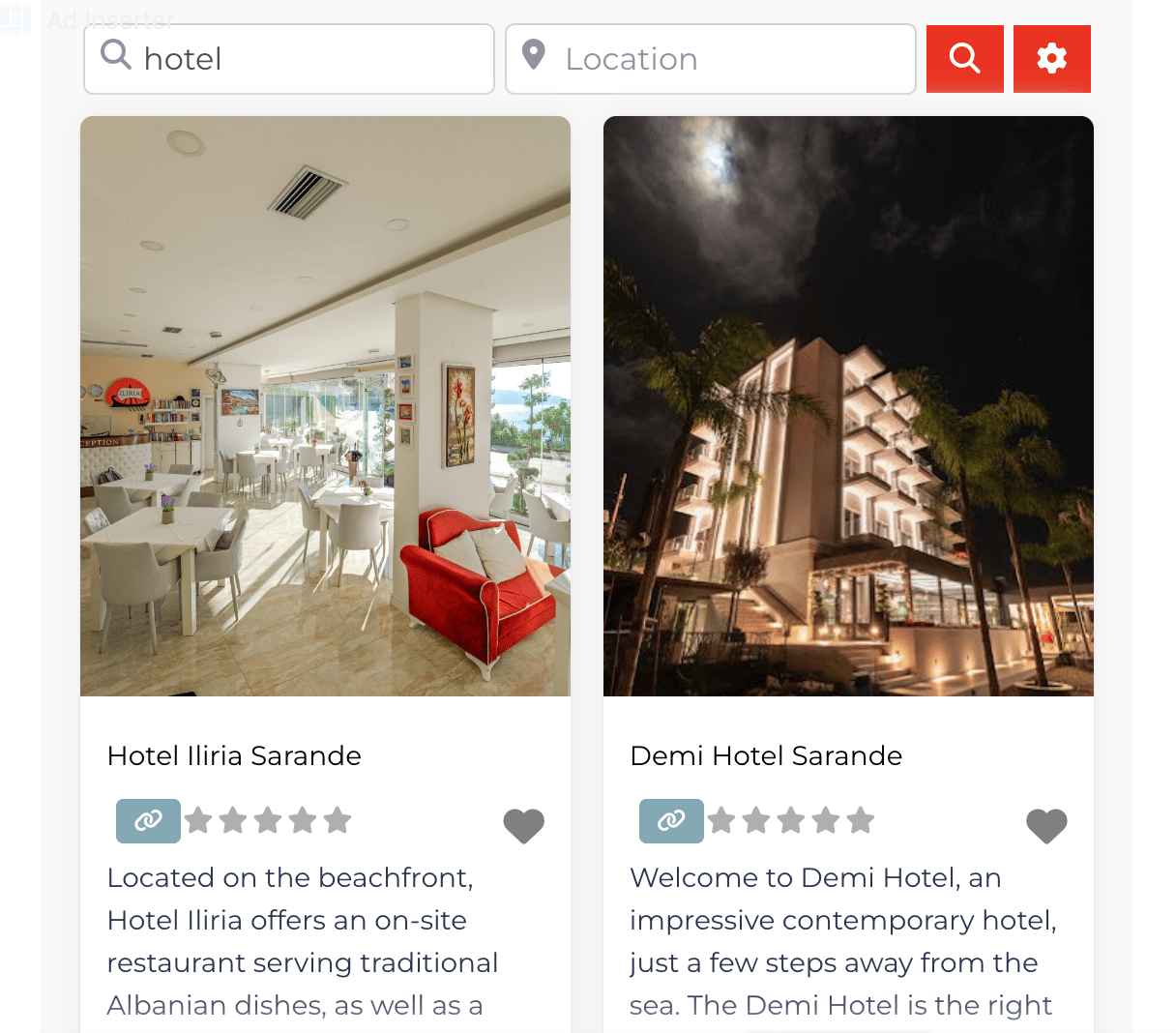Click the magnifier icon in keyword field
The width and height of the screenshot is (1176, 1033).
116,55
